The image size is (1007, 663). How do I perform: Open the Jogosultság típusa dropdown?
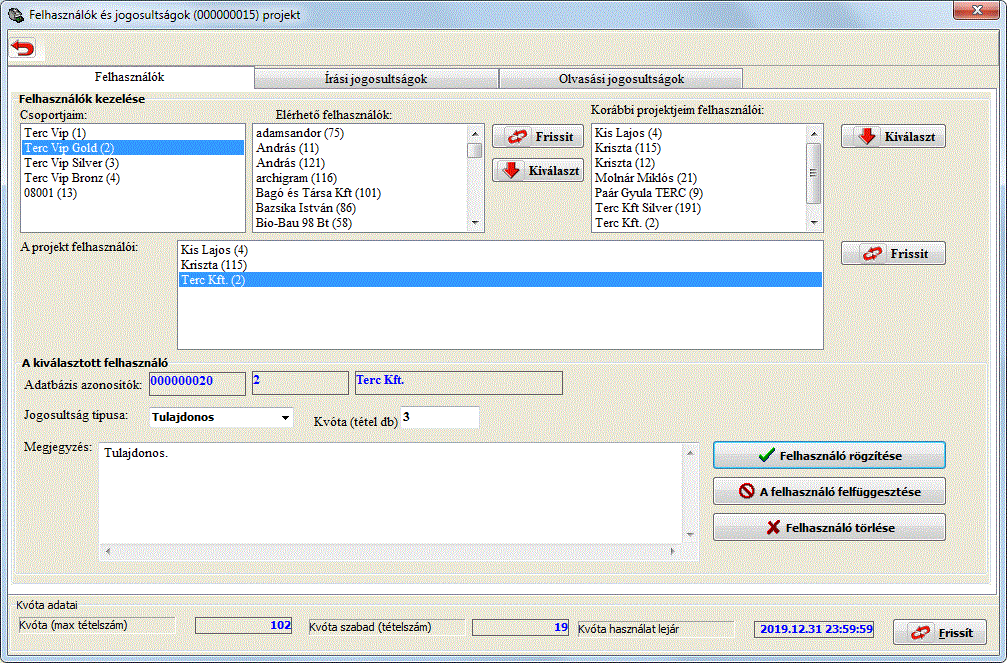pos(285,417)
